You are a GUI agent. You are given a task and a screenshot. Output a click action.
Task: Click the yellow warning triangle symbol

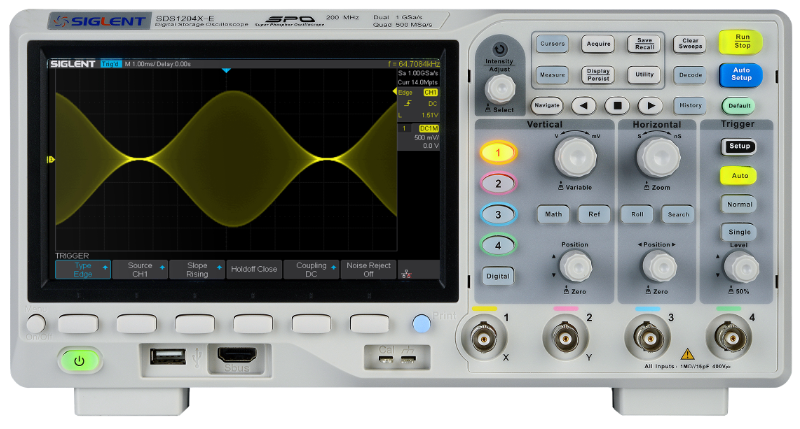(x=687, y=354)
